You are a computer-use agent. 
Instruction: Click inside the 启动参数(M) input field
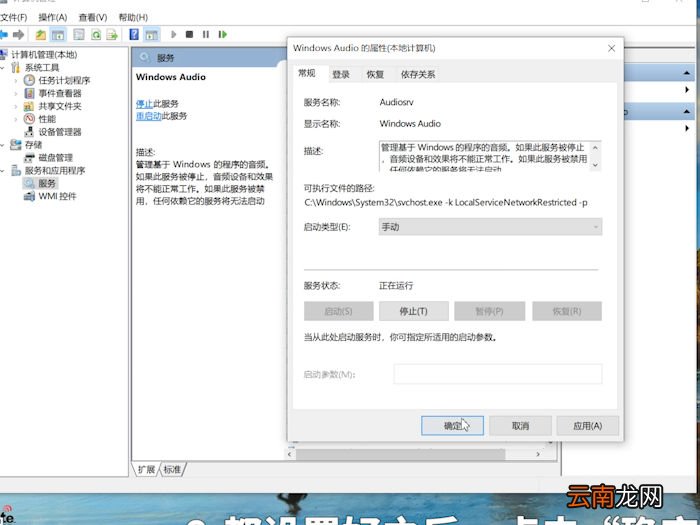point(498,374)
